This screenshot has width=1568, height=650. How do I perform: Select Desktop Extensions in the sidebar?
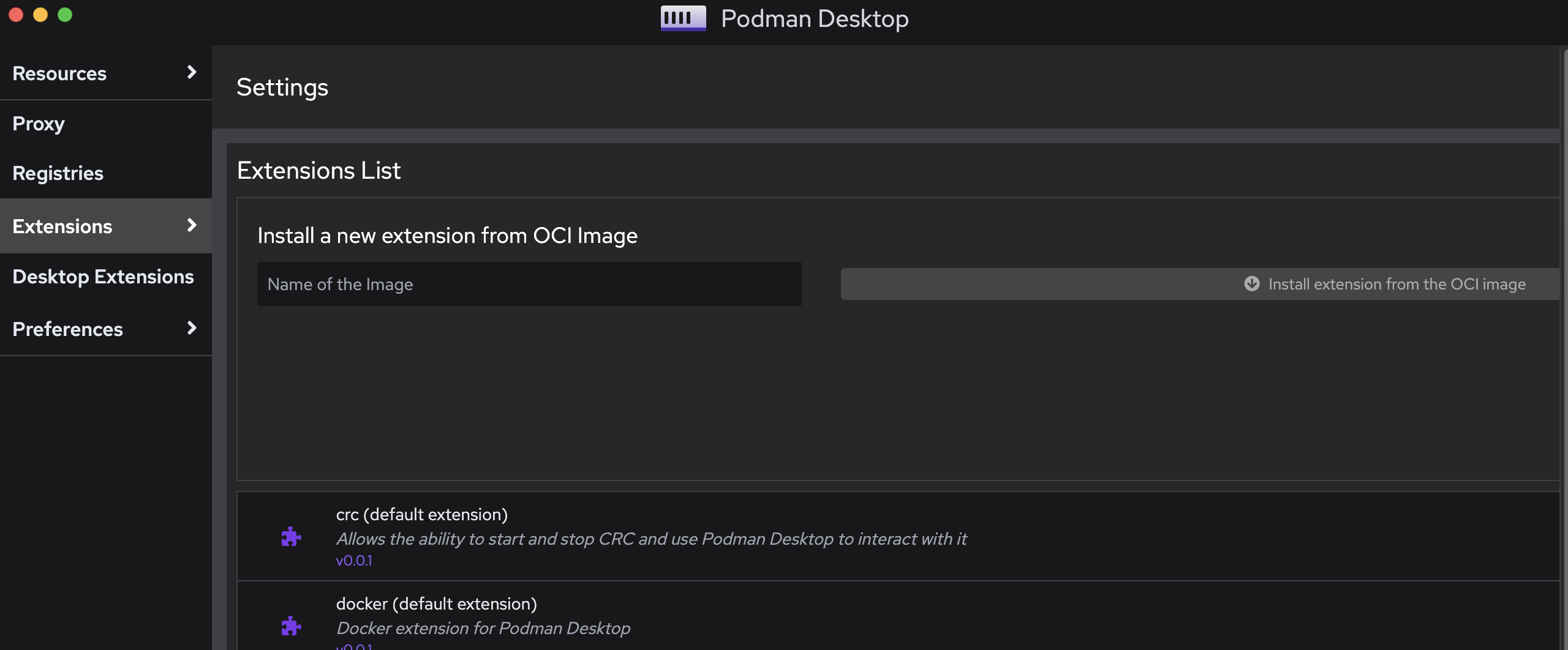pos(102,277)
